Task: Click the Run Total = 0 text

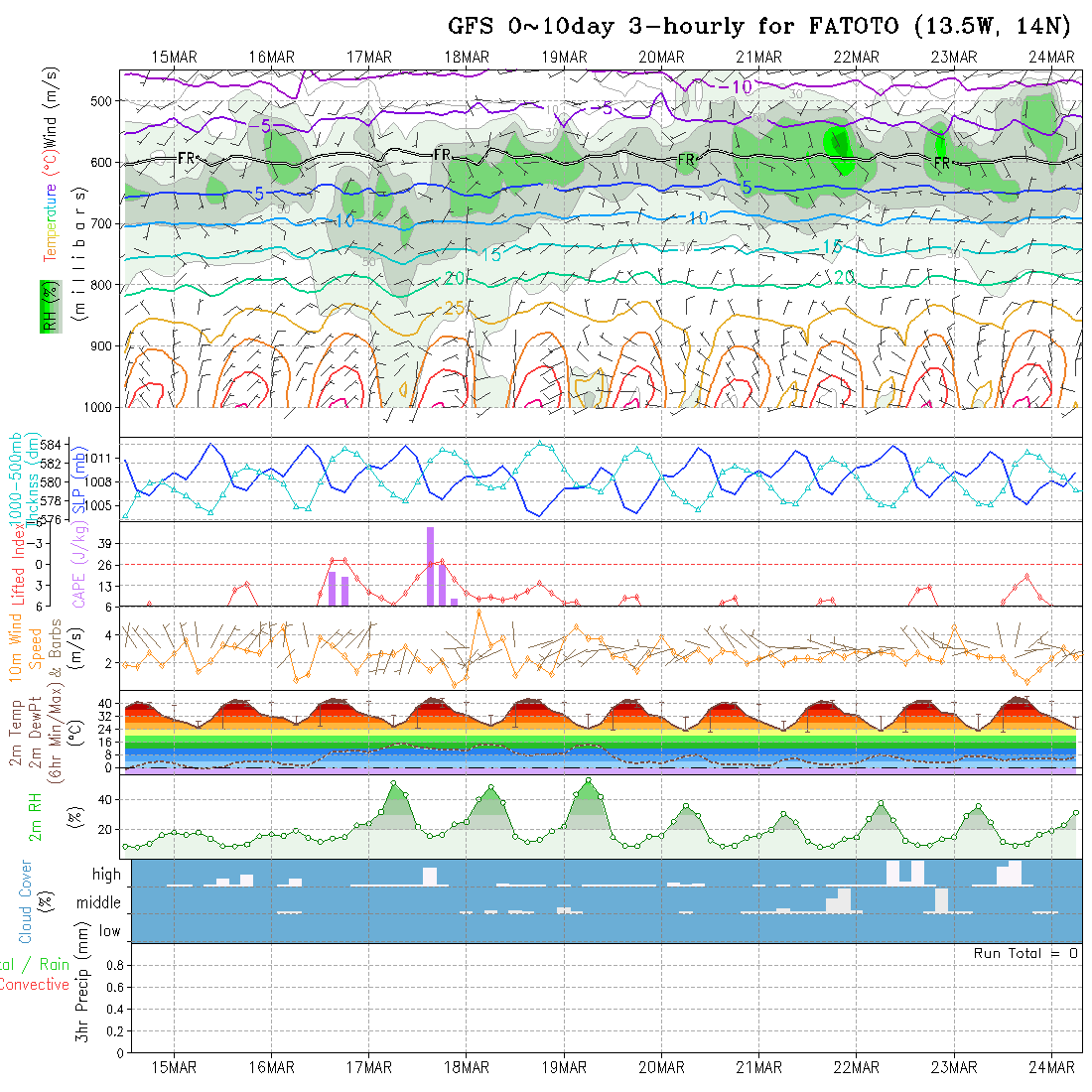Action: pyautogui.click(x=1025, y=953)
